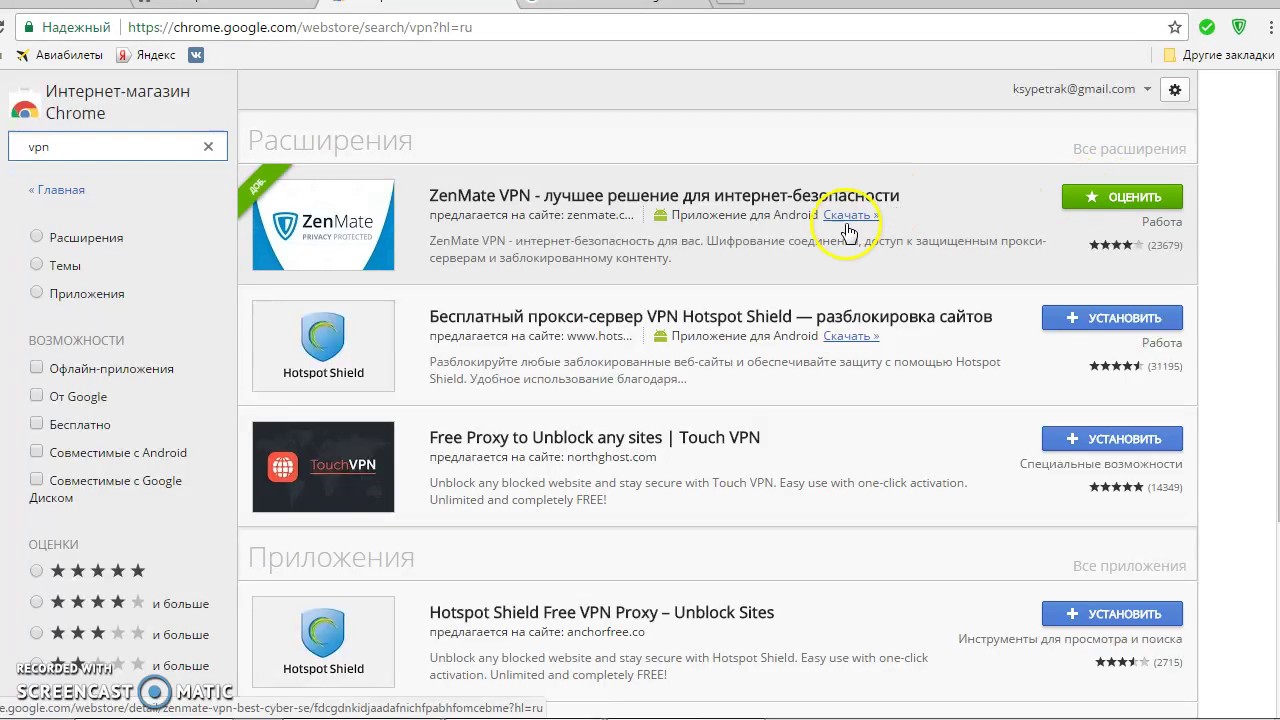Viewport: 1280px width, 720px height.
Task: Click anchorfree.co offered-by text
Action: coord(606,632)
